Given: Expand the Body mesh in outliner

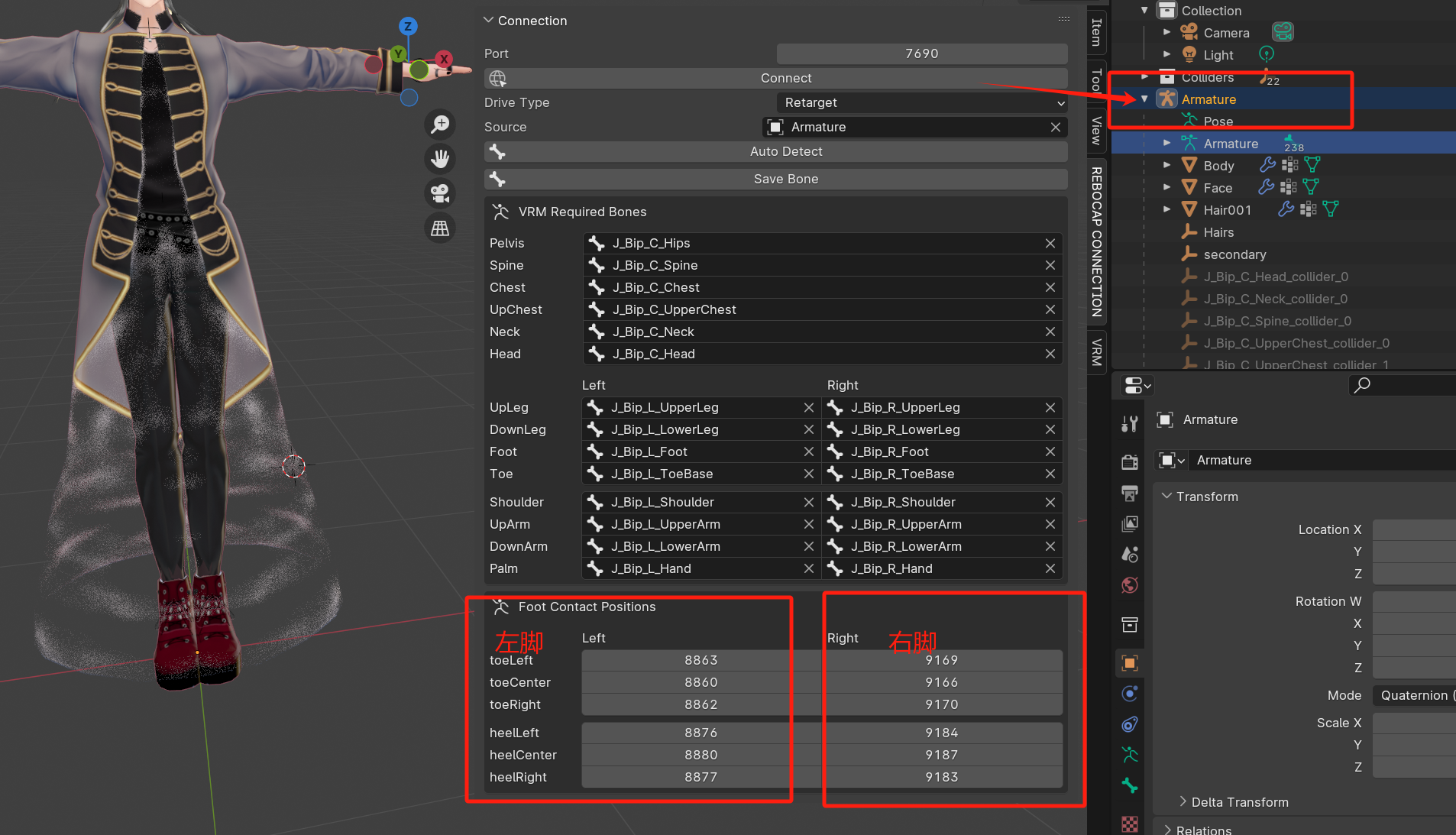Looking at the screenshot, I should coord(1166,165).
